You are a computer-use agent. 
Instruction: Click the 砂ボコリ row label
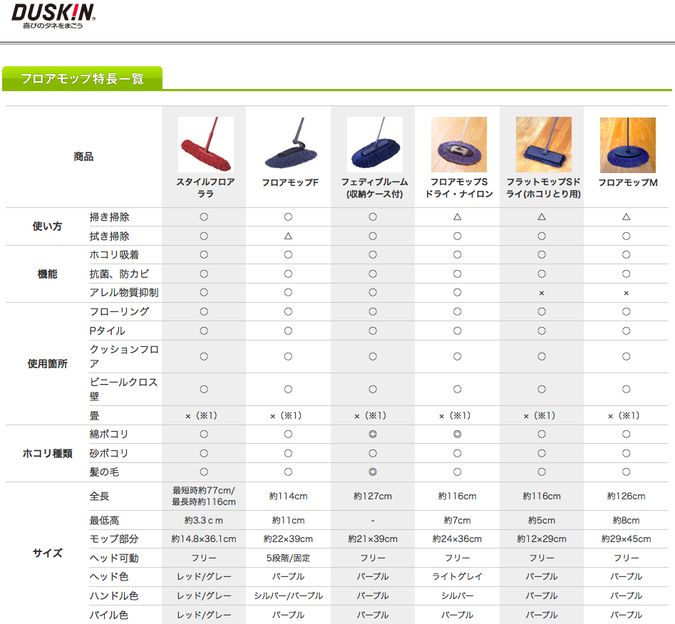pos(109,453)
